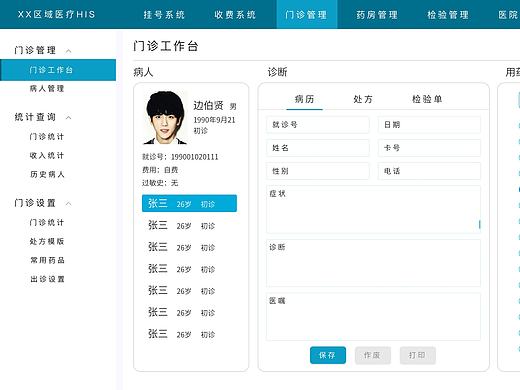Open 收入统计 in the sidebar
The width and height of the screenshot is (520, 390).
click(x=47, y=156)
